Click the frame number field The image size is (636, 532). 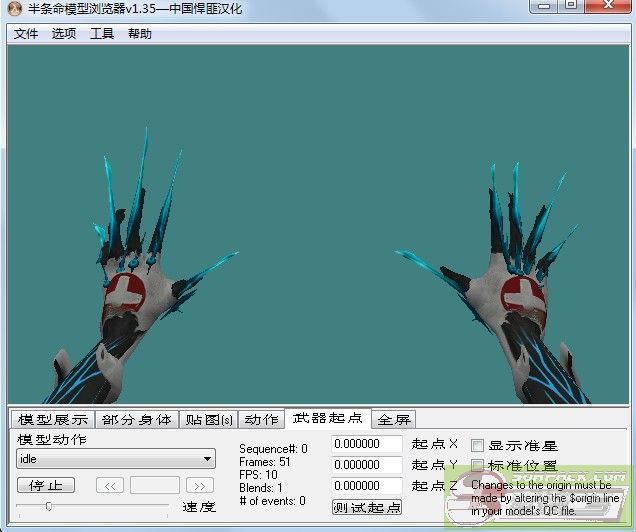[155, 485]
